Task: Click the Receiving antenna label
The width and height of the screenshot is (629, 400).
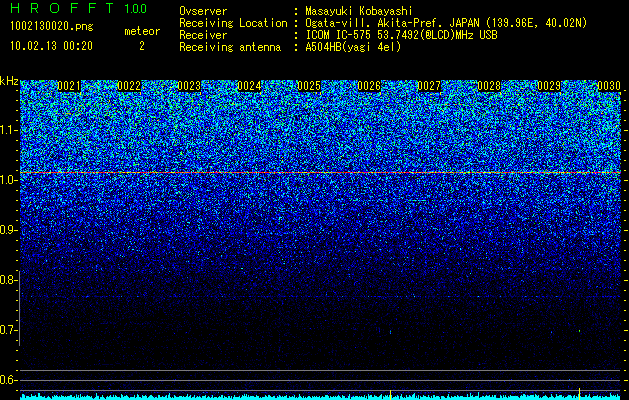Action: (x=230, y=47)
